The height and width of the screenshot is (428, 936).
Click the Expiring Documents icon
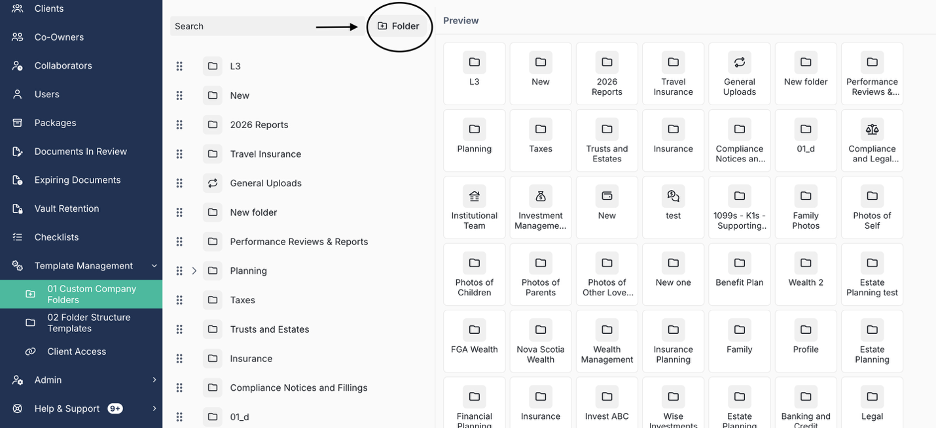point(17,180)
